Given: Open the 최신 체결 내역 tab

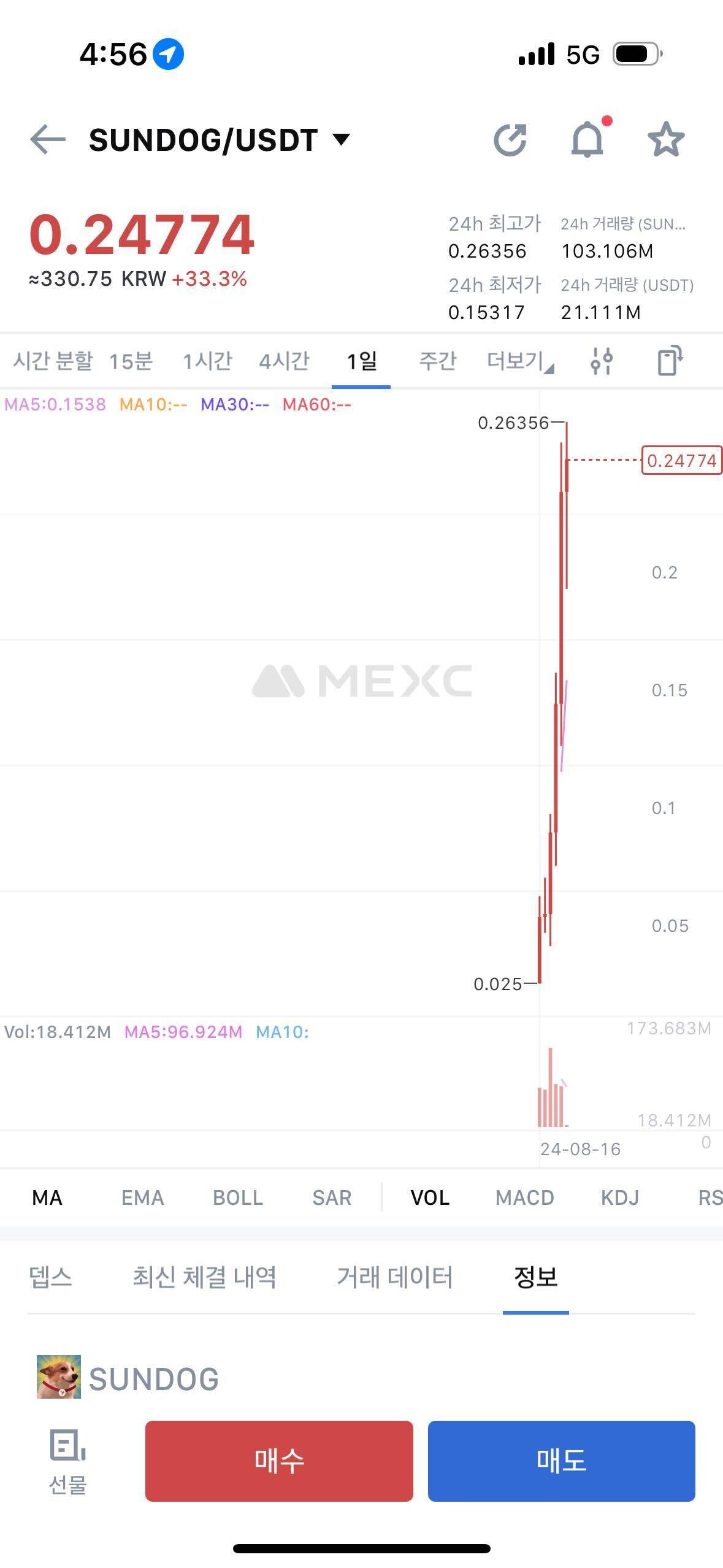Looking at the screenshot, I should pyautogui.click(x=204, y=1277).
